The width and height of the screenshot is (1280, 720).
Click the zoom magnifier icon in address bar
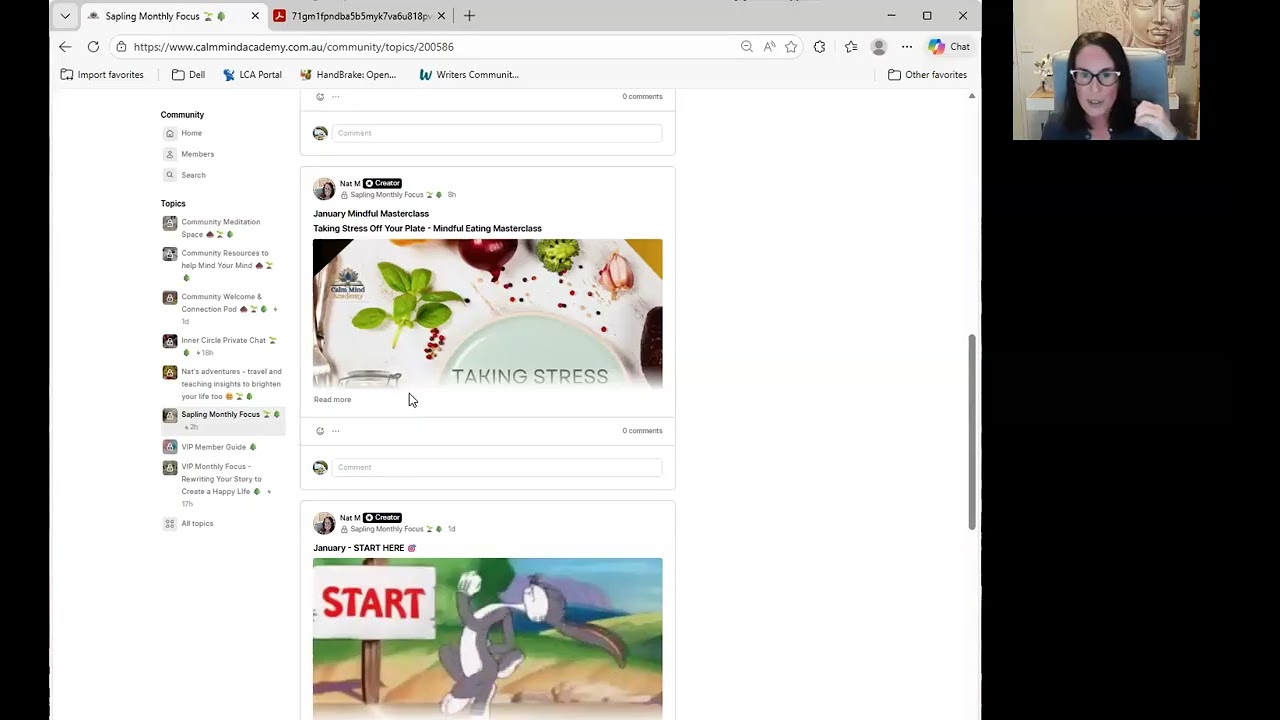click(x=746, y=47)
